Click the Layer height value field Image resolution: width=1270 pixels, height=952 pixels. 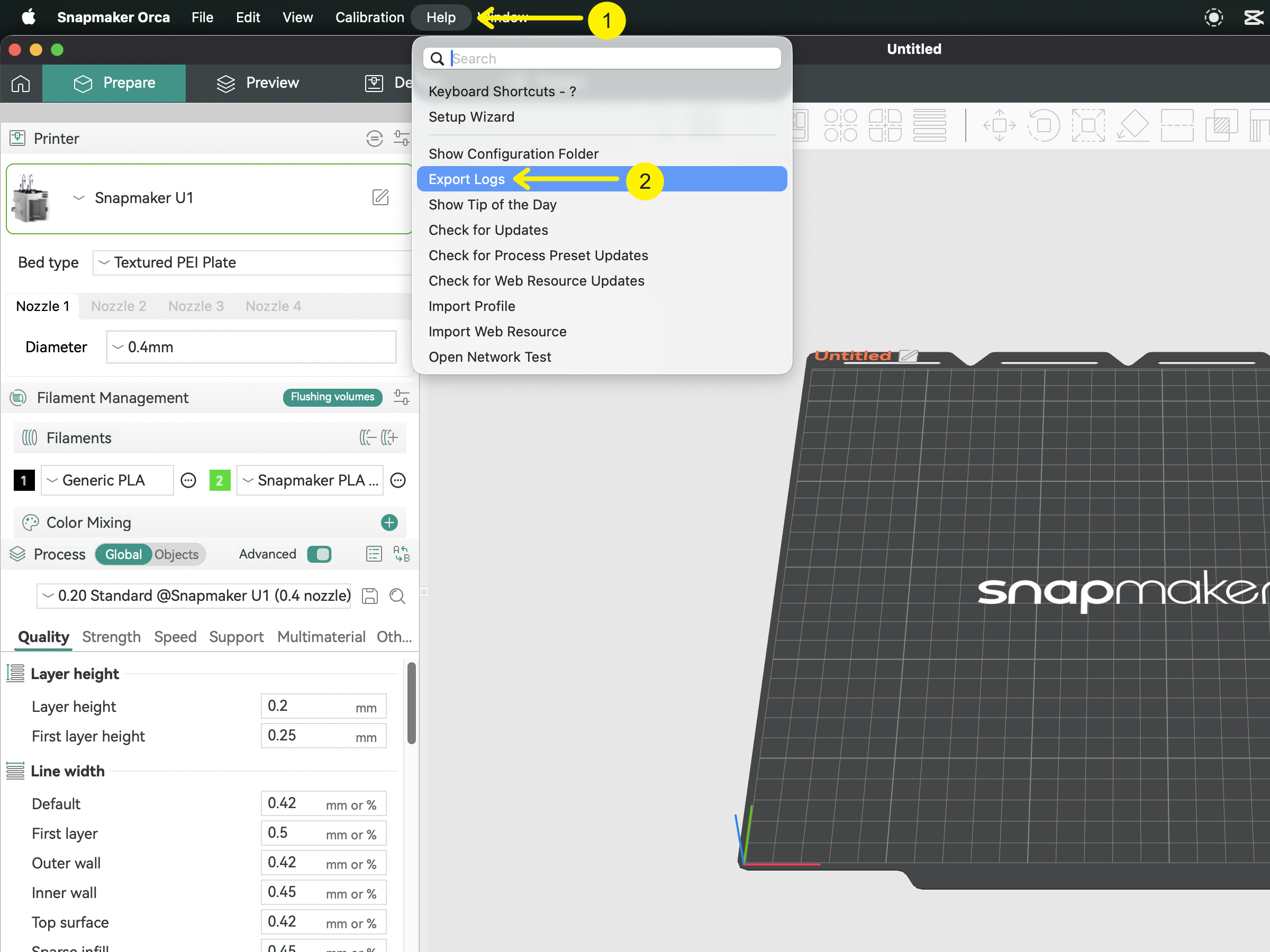pos(324,706)
